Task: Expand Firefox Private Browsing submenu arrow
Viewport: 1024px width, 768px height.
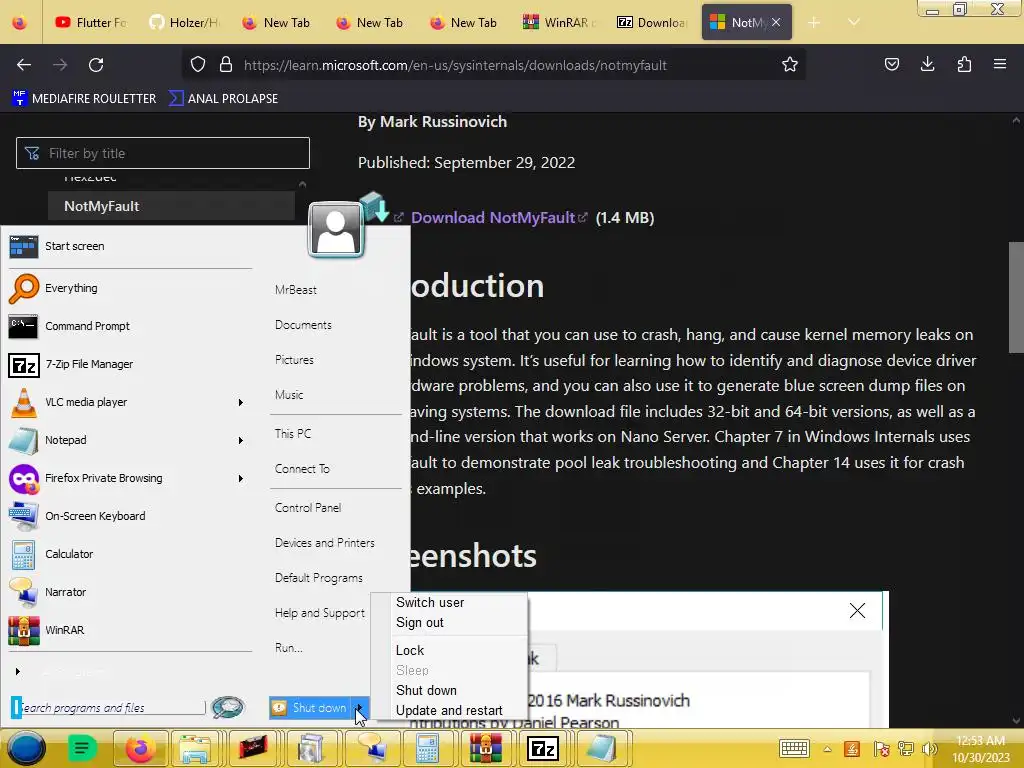Action: coord(240,478)
